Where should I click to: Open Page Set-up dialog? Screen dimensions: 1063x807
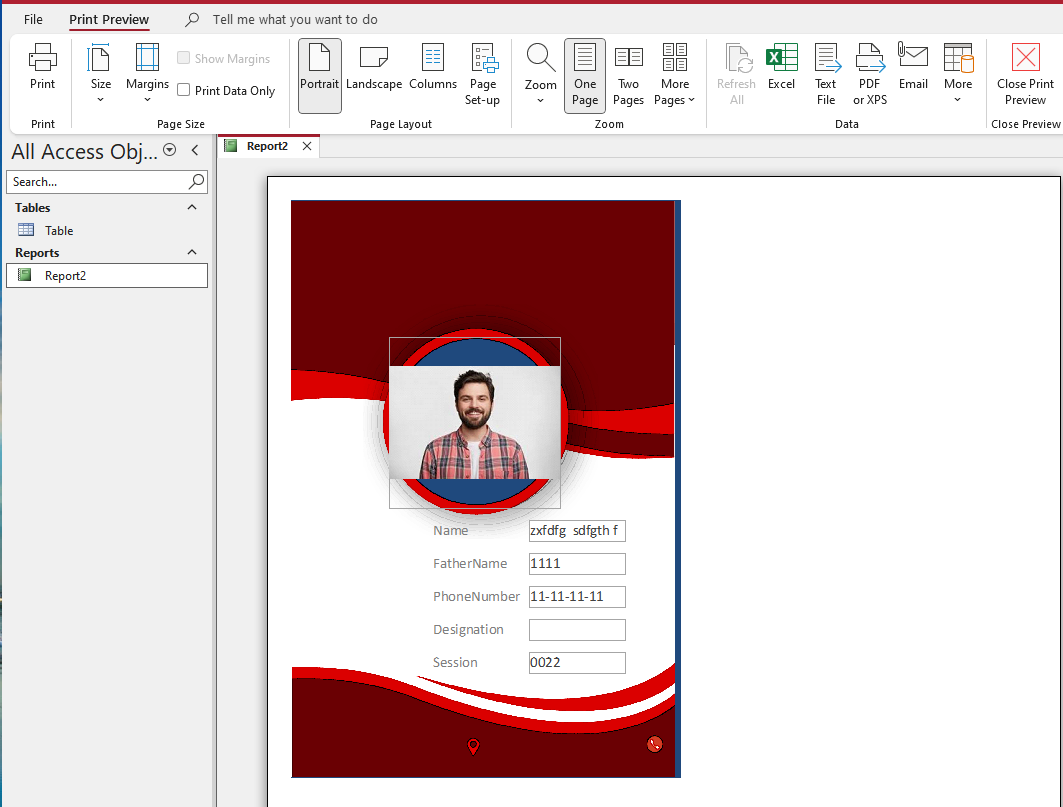[483, 75]
